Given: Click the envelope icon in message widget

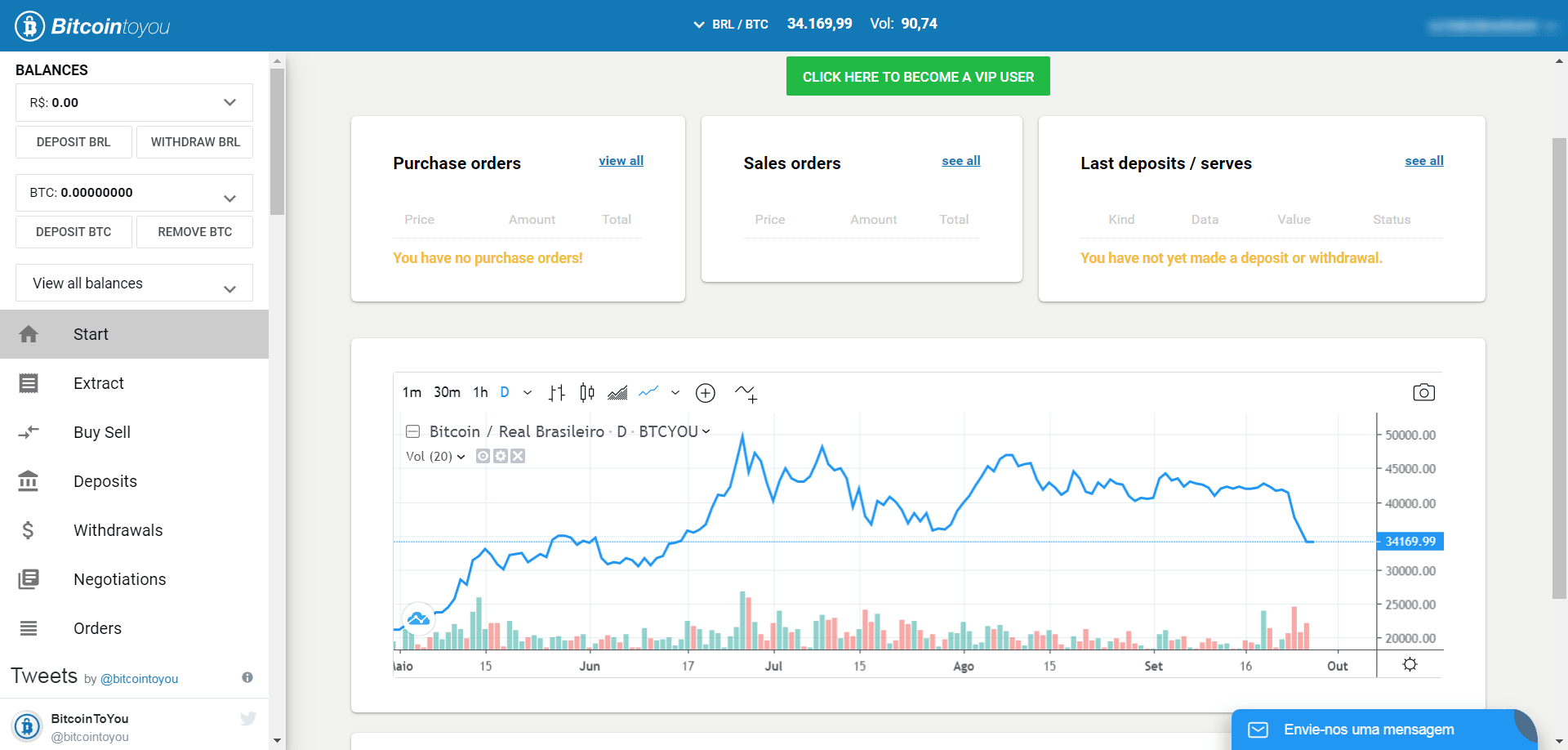Looking at the screenshot, I should point(1258,730).
